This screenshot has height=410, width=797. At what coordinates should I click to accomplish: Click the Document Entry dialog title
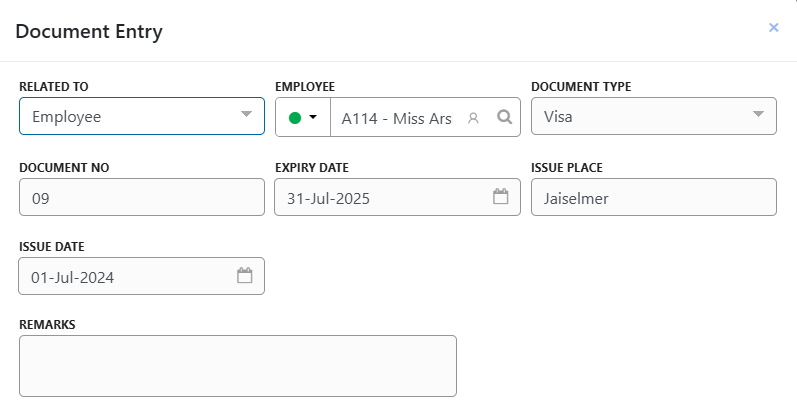(89, 32)
